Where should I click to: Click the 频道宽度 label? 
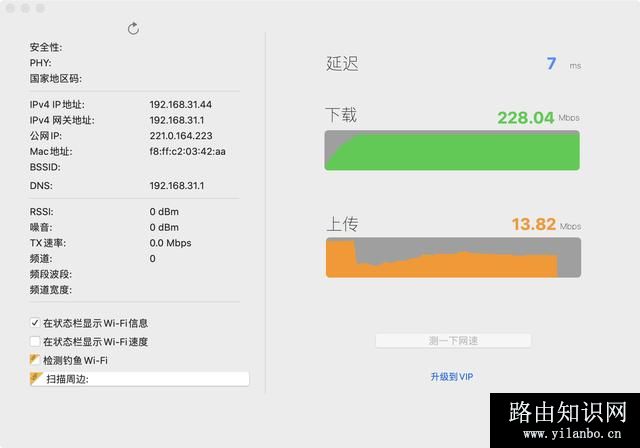(51, 290)
